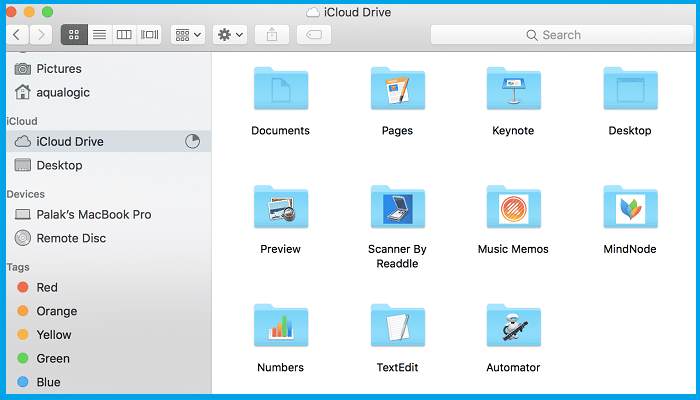Select aqualogic home folder in sidebar

point(108,92)
